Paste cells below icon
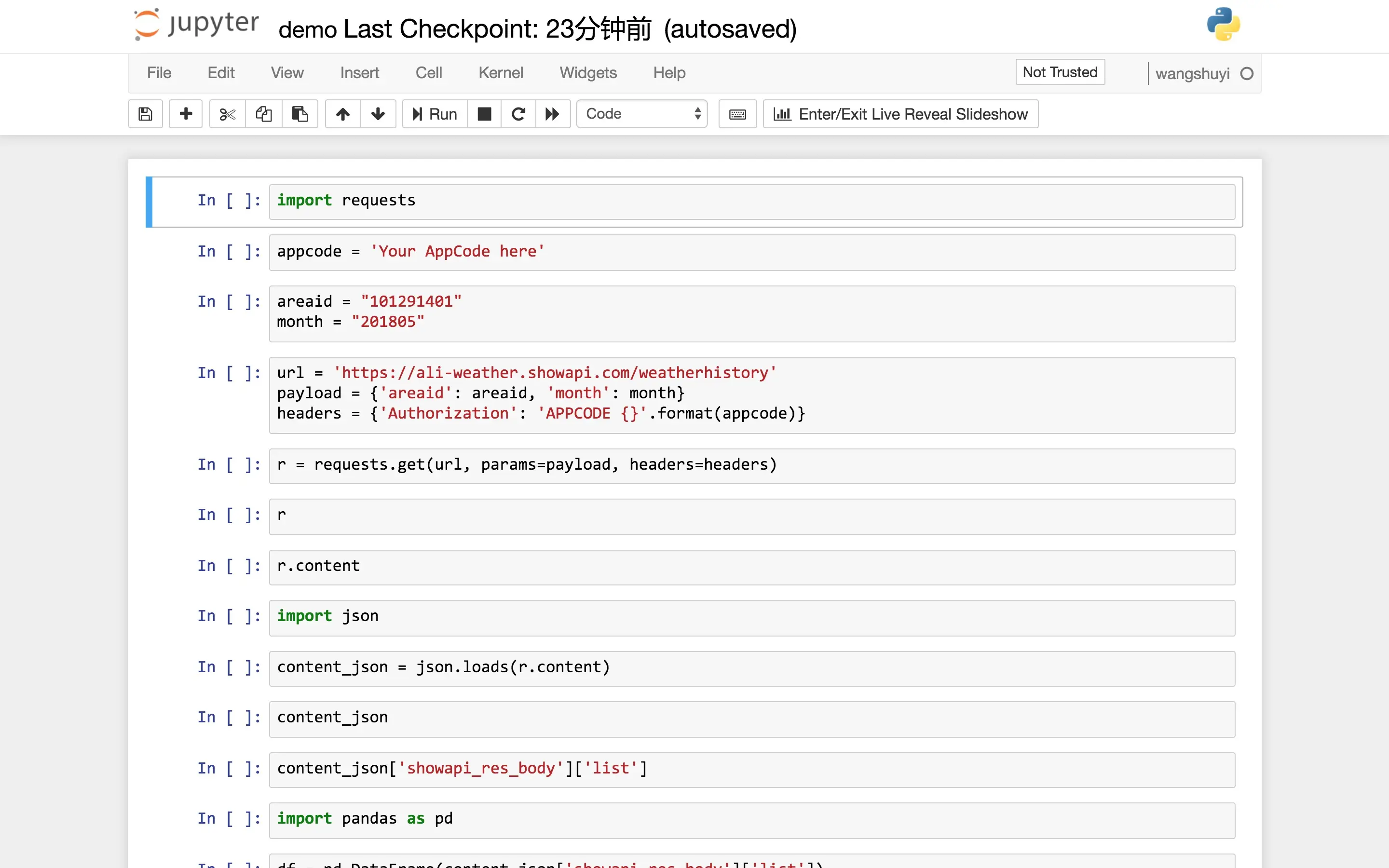This screenshot has height=868, width=1389. click(300, 114)
